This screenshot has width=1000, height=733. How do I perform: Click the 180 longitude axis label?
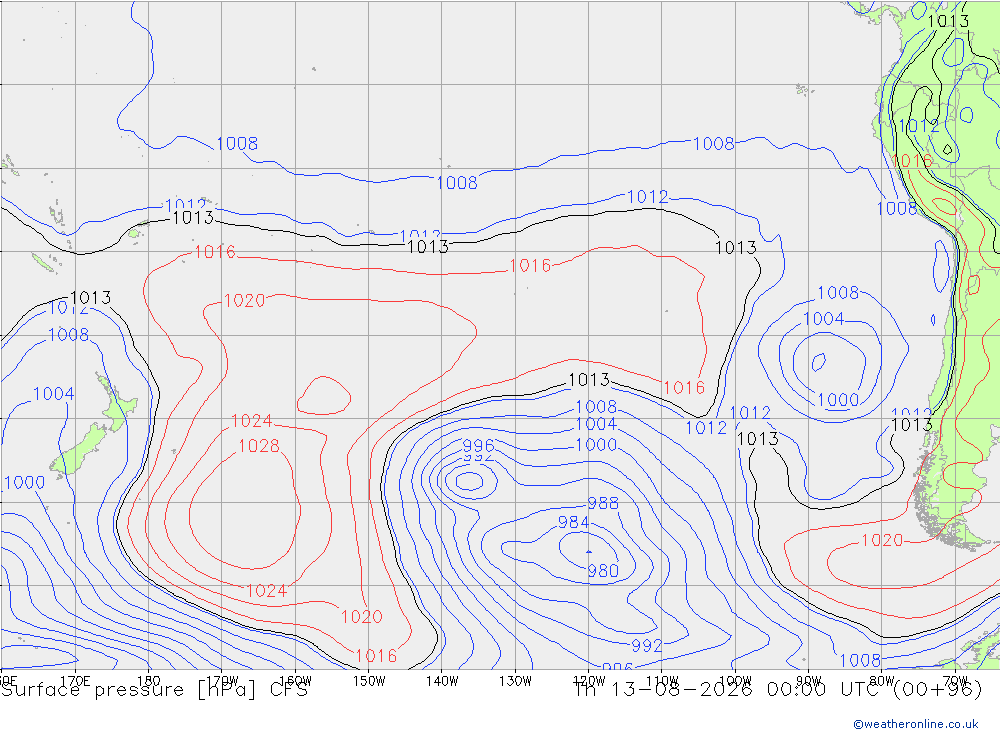click(149, 681)
